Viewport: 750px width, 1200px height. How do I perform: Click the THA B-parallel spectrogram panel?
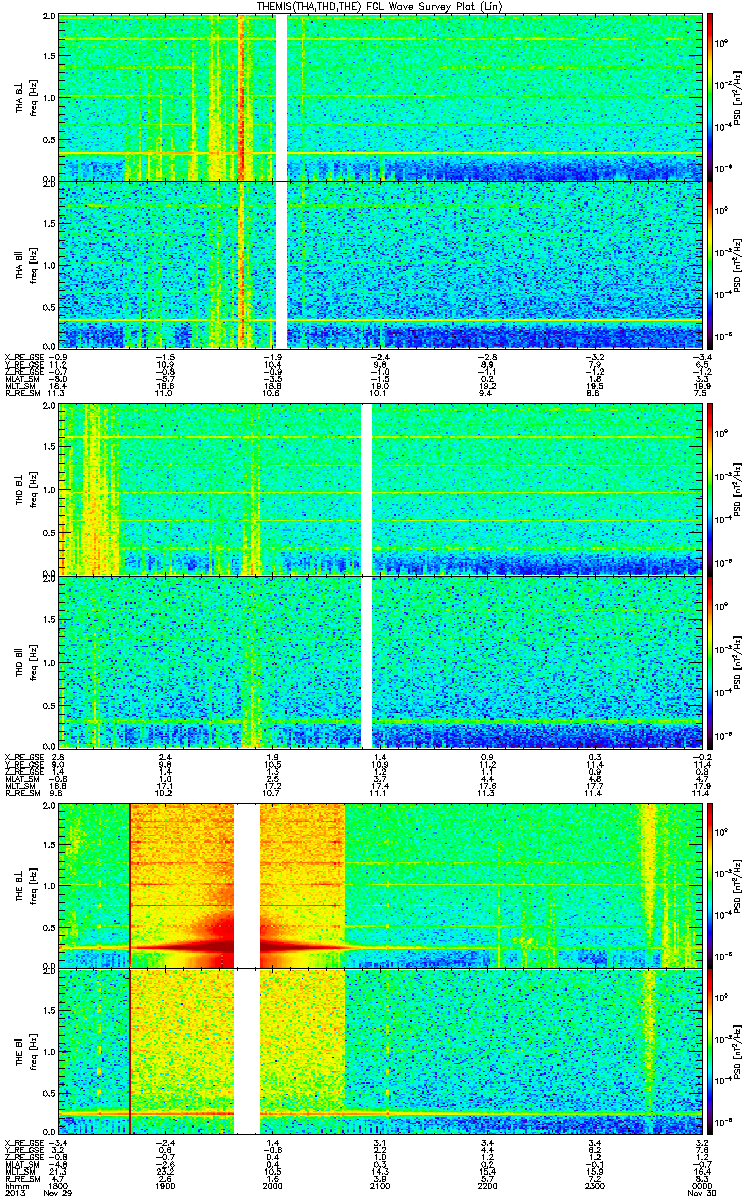coord(379,265)
